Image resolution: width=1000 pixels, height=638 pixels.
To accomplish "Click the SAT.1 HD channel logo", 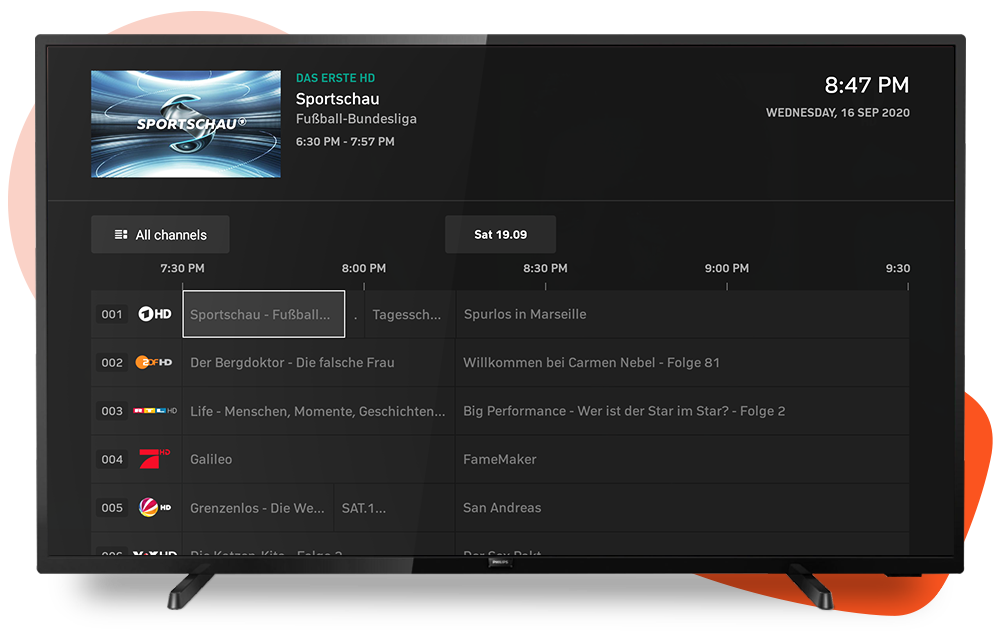I will pyautogui.click(x=155, y=508).
